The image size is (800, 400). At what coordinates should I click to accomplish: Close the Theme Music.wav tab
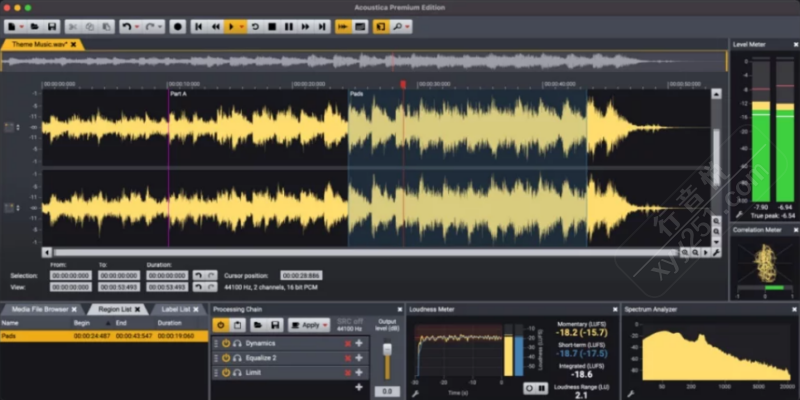coord(73,44)
